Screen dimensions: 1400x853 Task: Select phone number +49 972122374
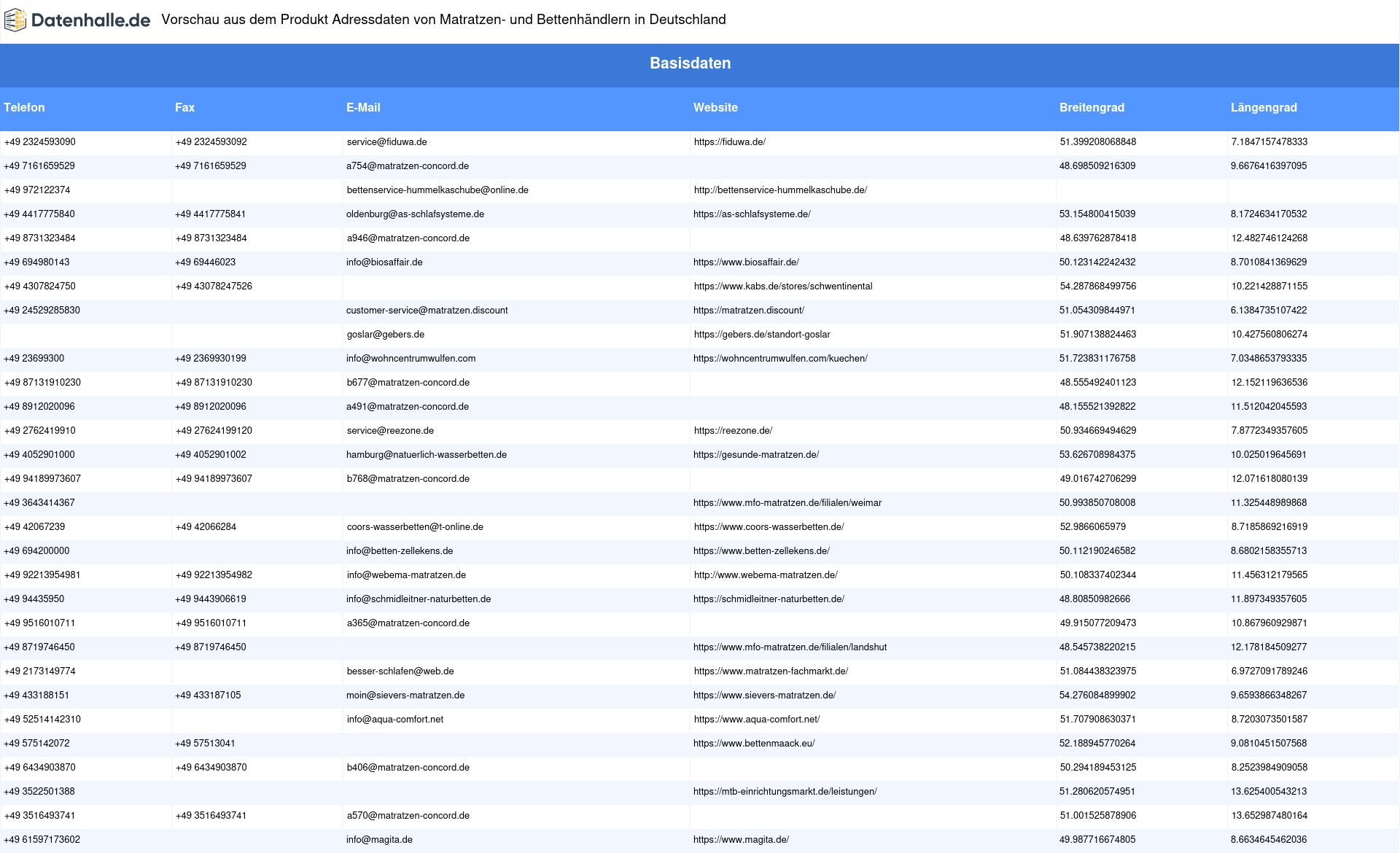click(x=37, y=190)
